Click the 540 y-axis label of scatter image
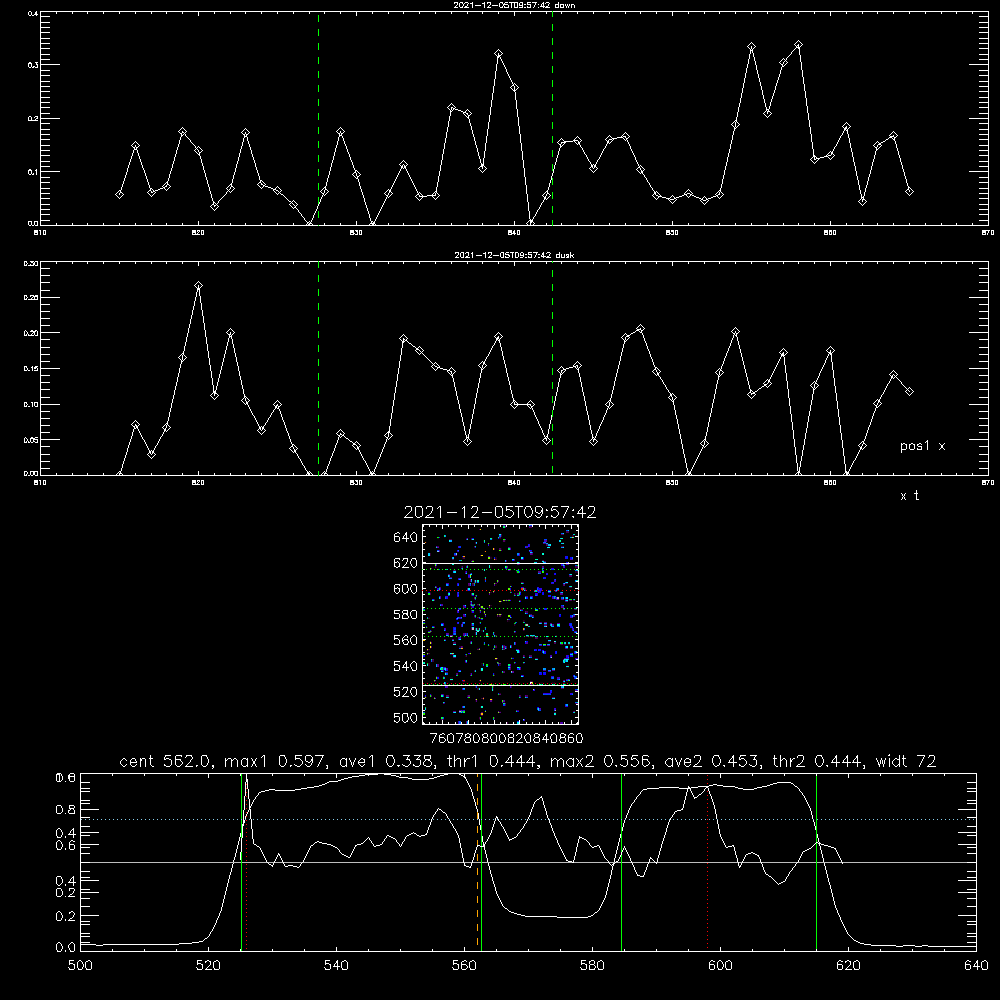The width and height of the screenshot is (1000, 1000). point(406,666)
